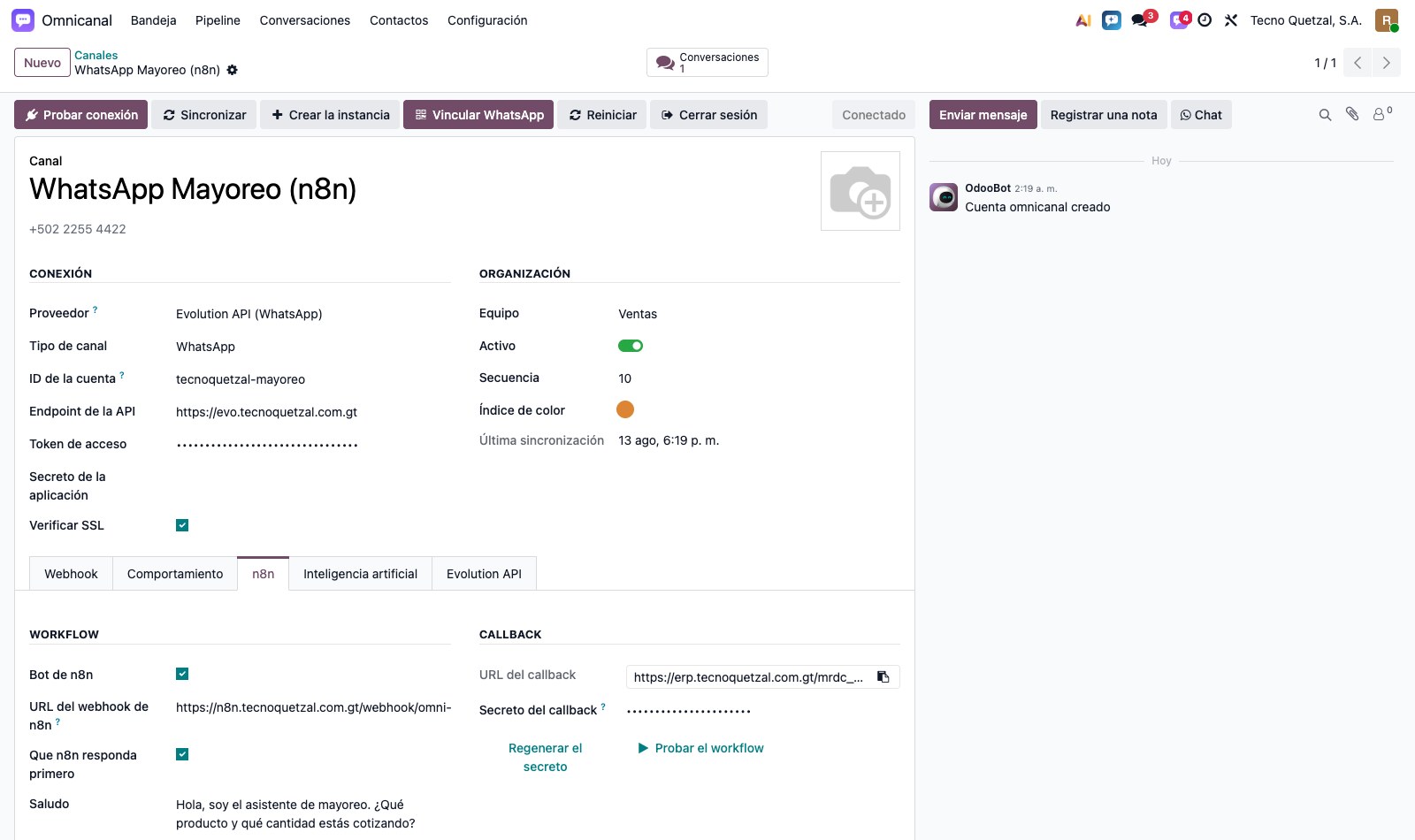This screenshot has width=1415, height=840.
Task: Edit the Endpoint de la API field
Action: point(313,412)
